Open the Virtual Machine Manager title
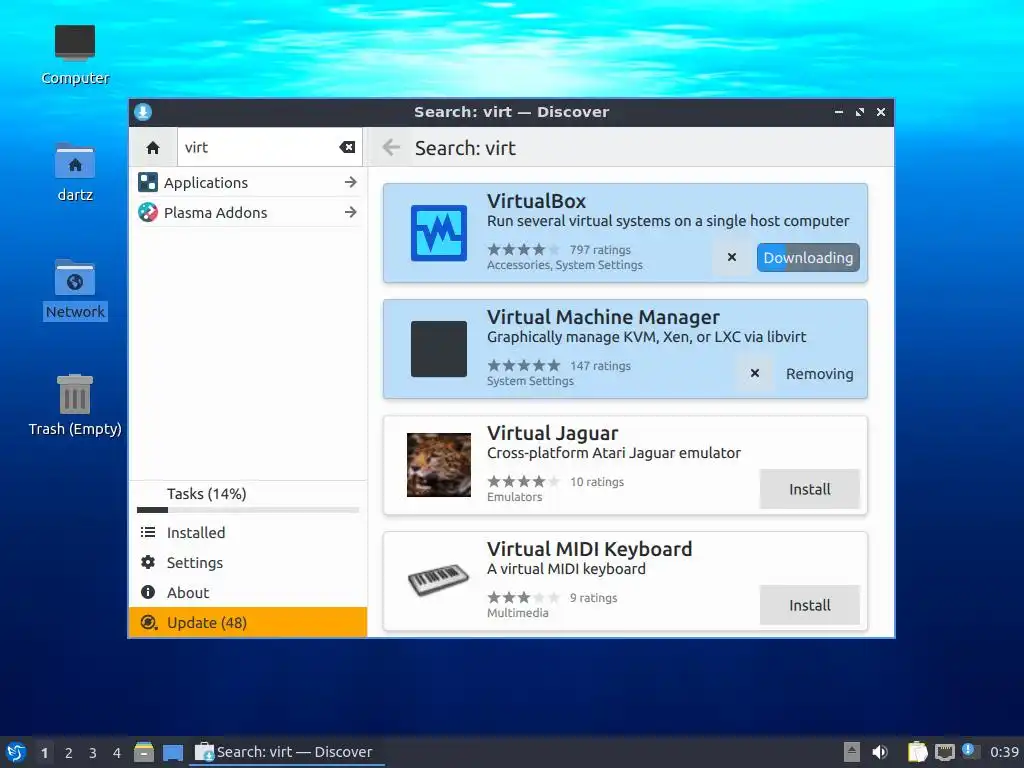Viewport: 1024px width, 768px height. coord(603,317)
